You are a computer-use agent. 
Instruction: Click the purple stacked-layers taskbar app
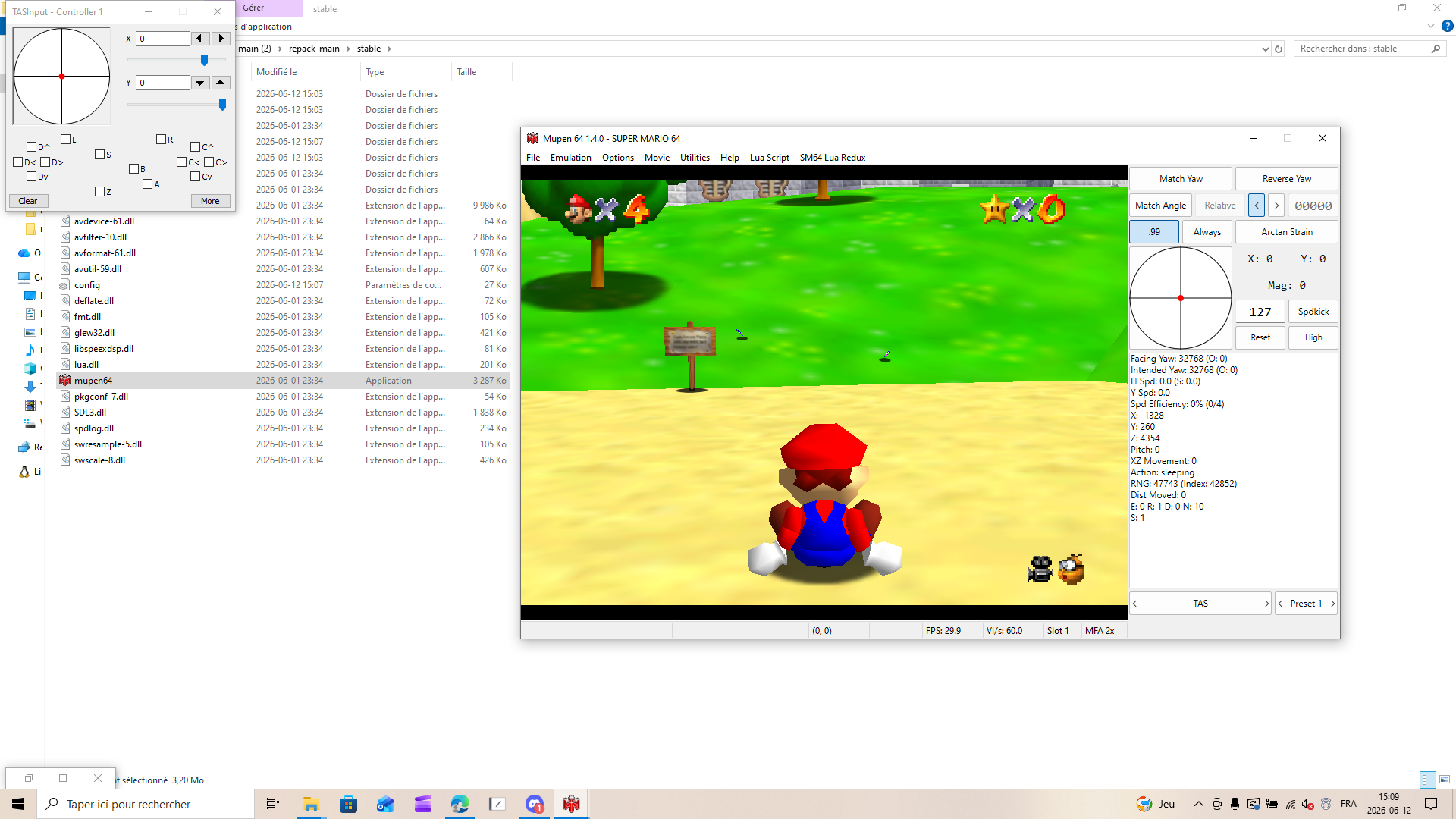click(422, 804)
